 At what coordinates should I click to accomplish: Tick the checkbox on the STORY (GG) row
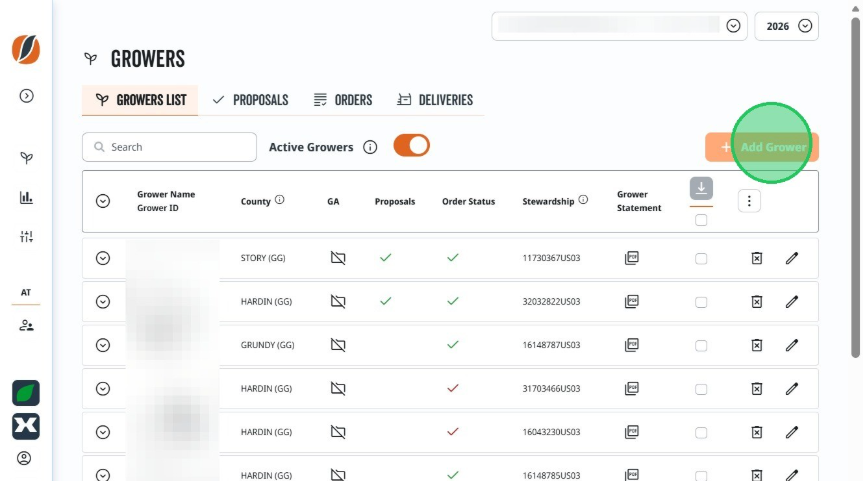pos(701,258)
